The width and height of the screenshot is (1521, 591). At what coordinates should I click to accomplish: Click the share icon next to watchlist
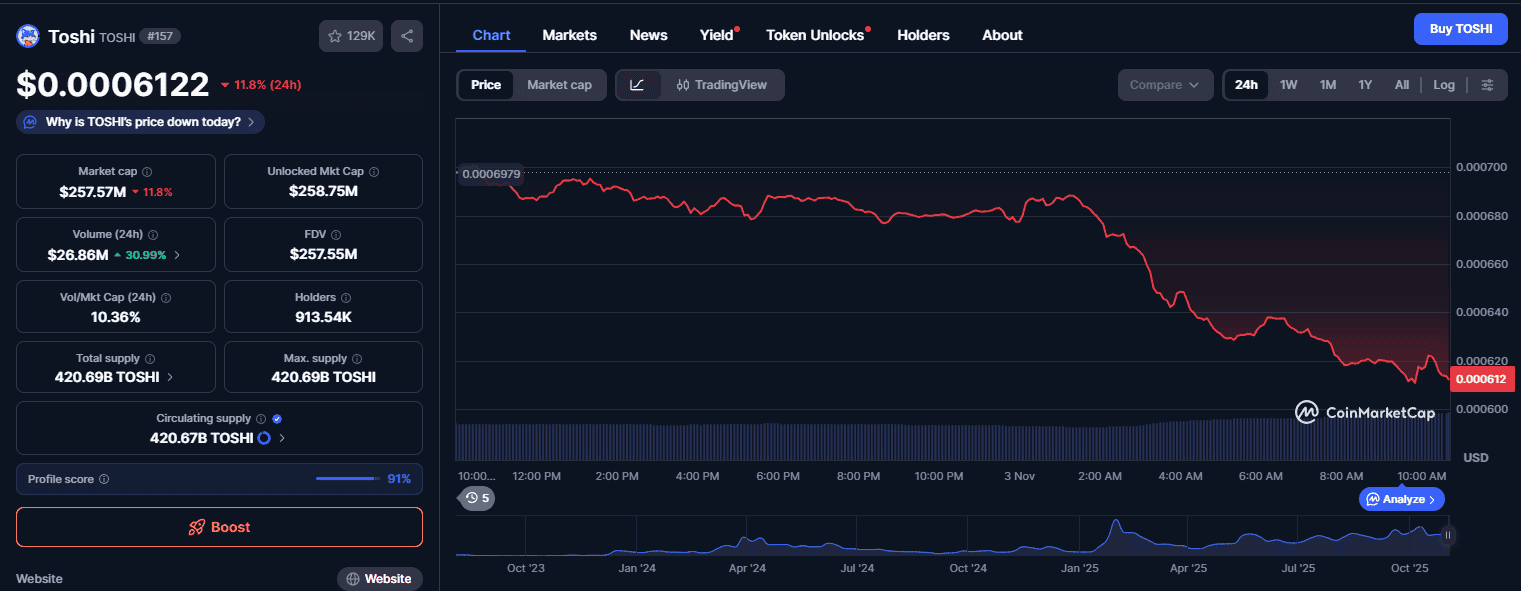tap(407, 36)
